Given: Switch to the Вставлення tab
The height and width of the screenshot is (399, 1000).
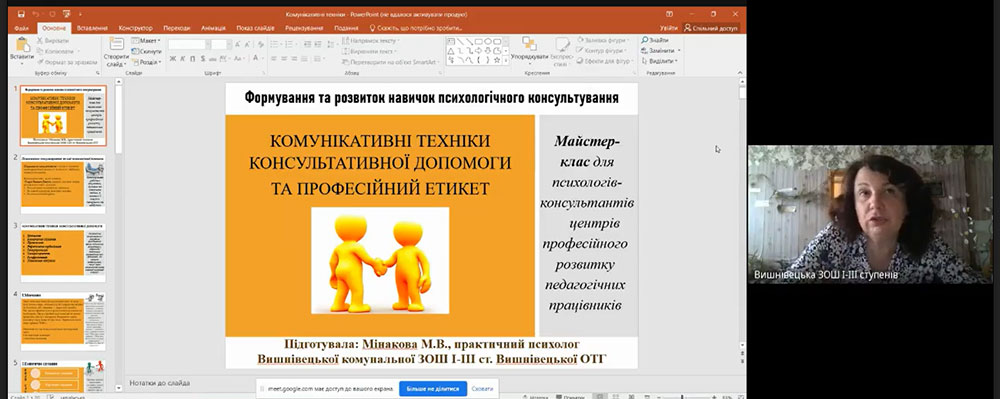Looking at the screenshot, I should pos(92,28).
